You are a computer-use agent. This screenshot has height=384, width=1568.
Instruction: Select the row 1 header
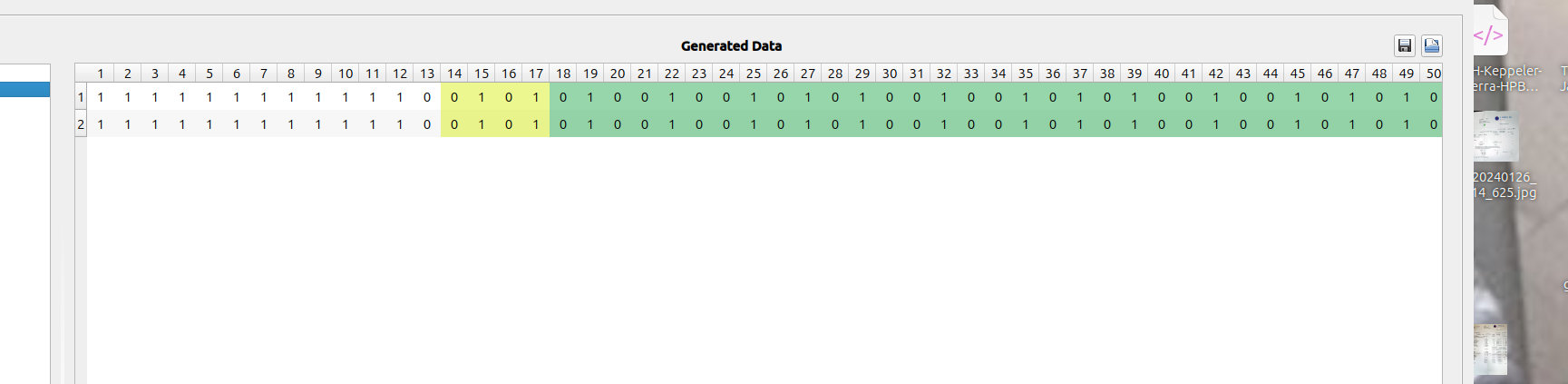[81, 97]
